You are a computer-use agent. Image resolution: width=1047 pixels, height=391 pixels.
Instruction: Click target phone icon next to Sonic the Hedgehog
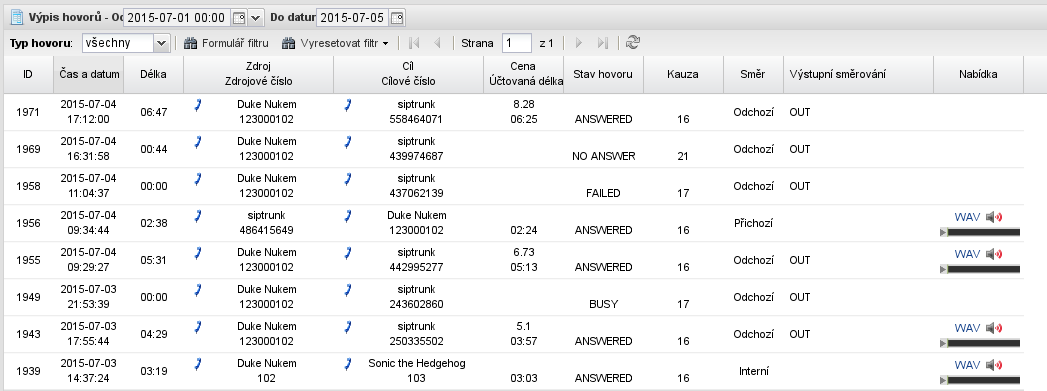[x=348, y=364]
